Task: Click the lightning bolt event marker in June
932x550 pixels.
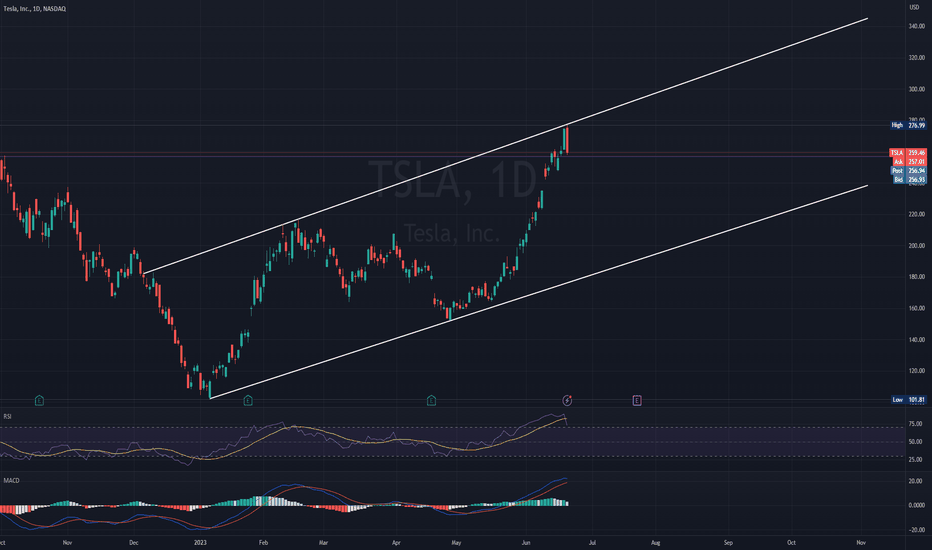Action: (567, 400)
